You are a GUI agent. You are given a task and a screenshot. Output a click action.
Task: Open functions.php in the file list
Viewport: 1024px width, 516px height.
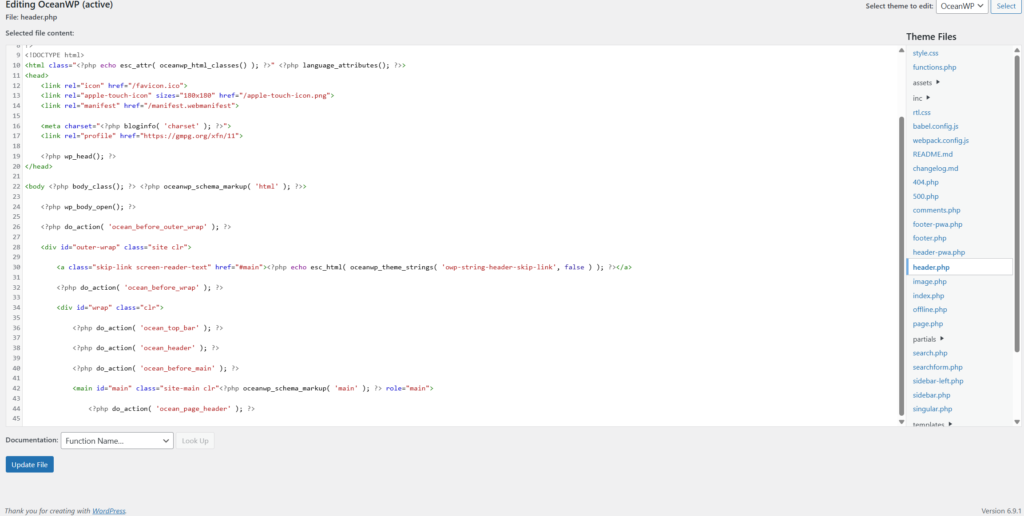[x=934, y=67]
